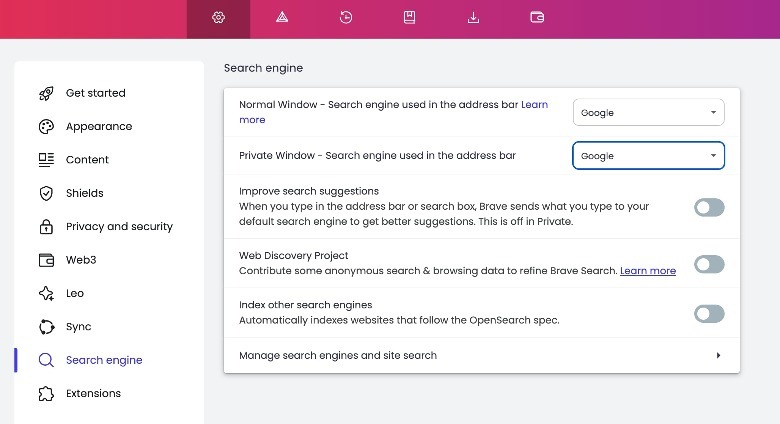Open the Extensions settings section
The height and width of the screenshot is (424, 780).
(x=94, y=393)
